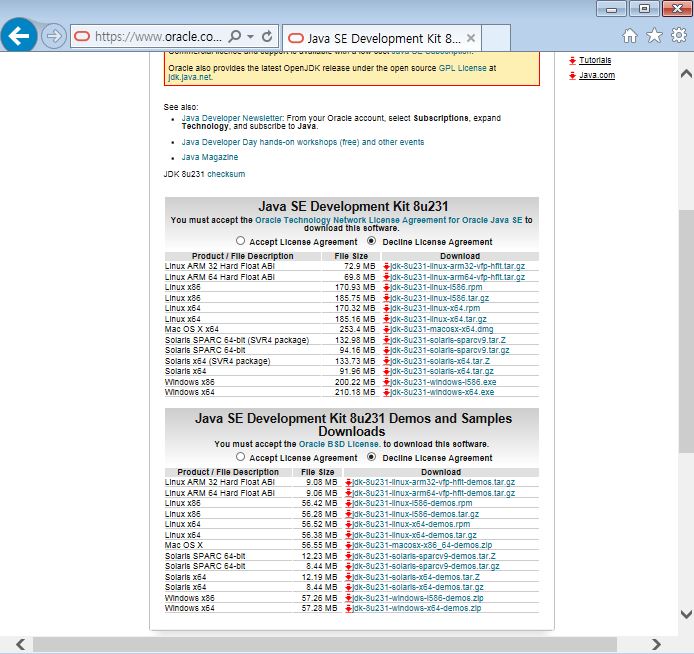The image size is (694, 654).
Task: Accept License Agreement for JDK 8u231
Action: [240, 241]
